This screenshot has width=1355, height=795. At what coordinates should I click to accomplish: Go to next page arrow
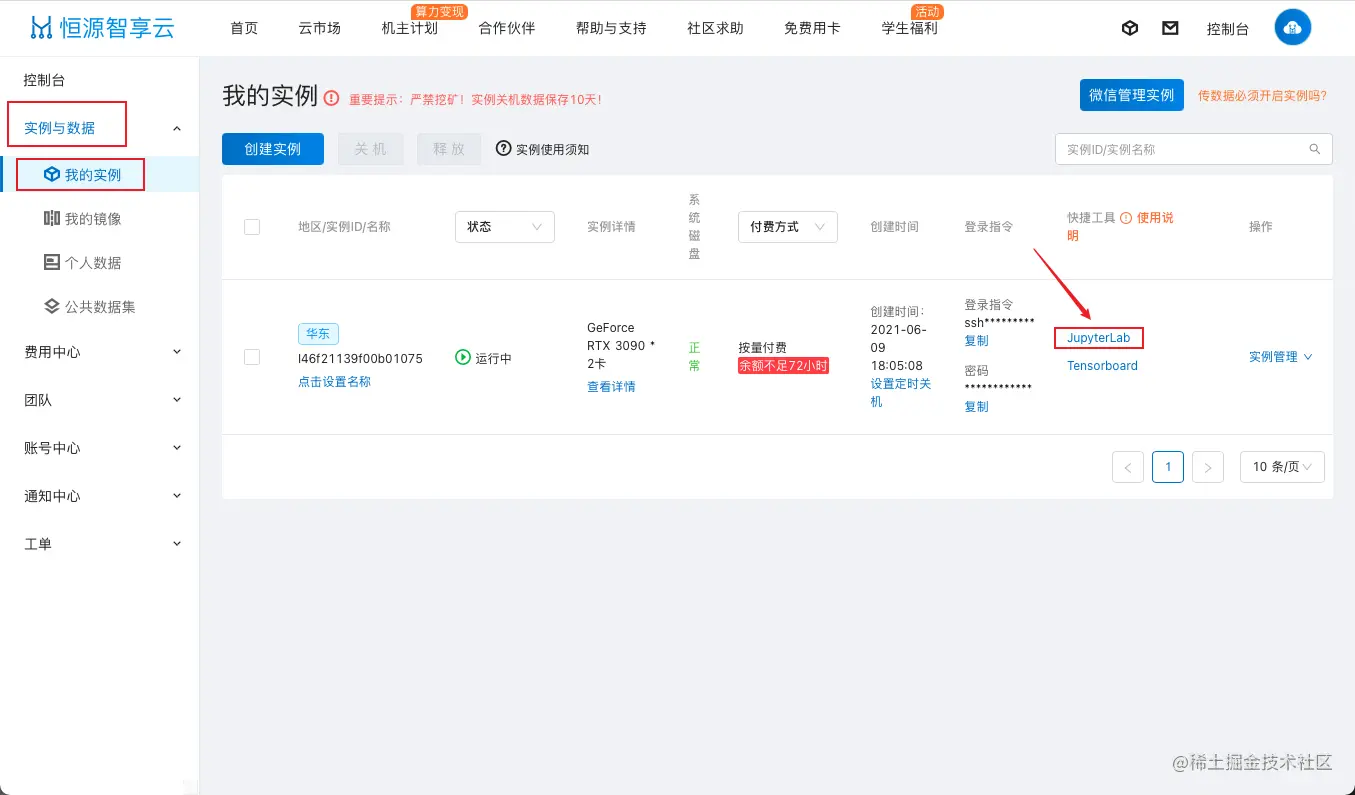(x=1208, y=467)
